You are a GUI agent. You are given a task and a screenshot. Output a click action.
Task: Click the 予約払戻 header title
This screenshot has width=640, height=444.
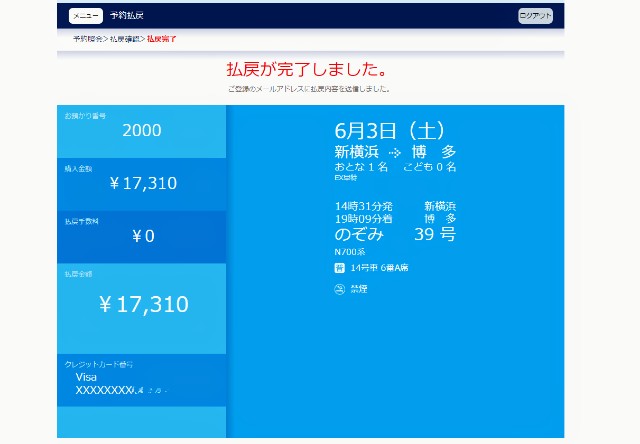click(x=127, y=16)
